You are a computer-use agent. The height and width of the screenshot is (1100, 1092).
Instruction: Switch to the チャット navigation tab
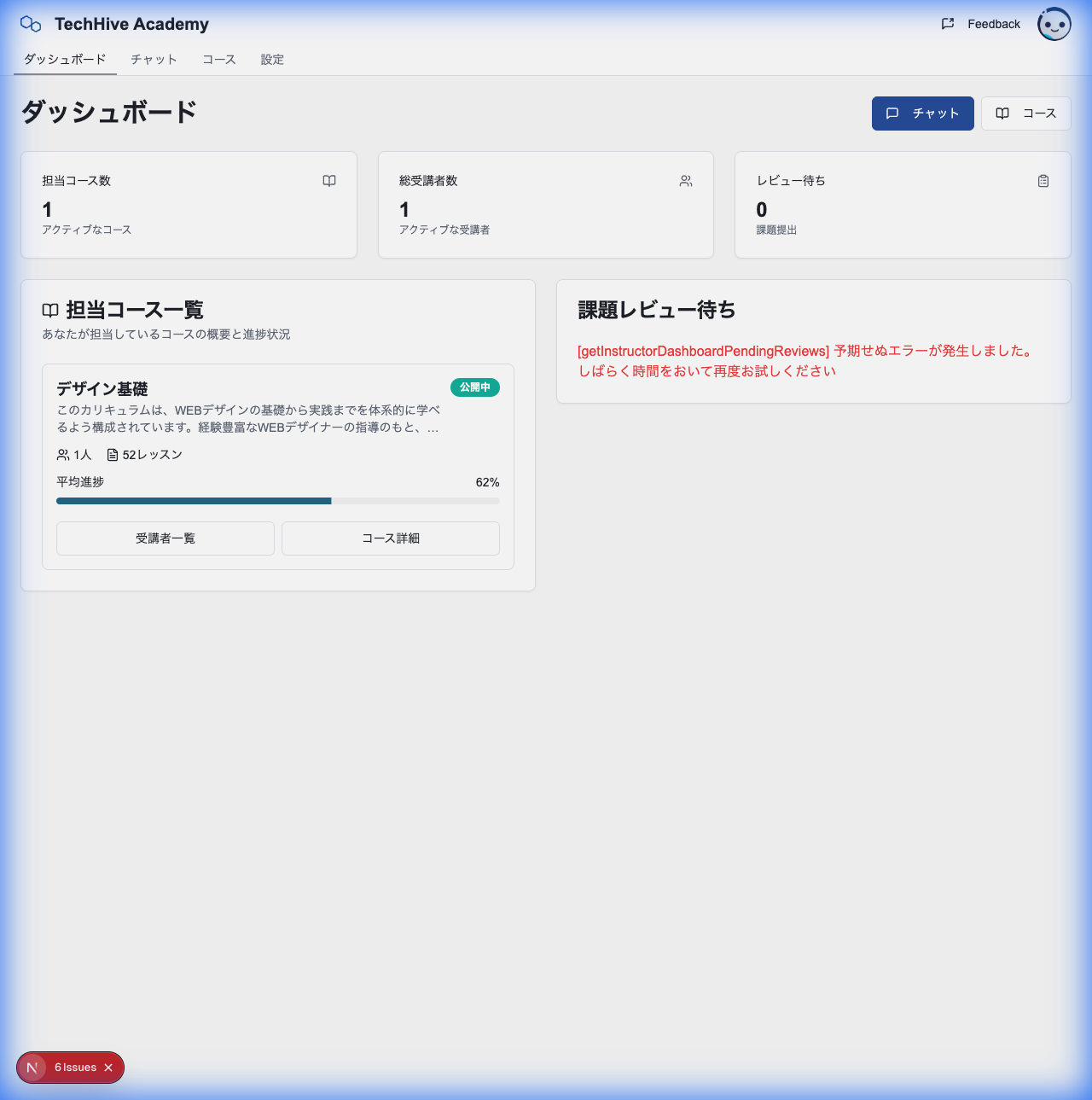[154, 59]
